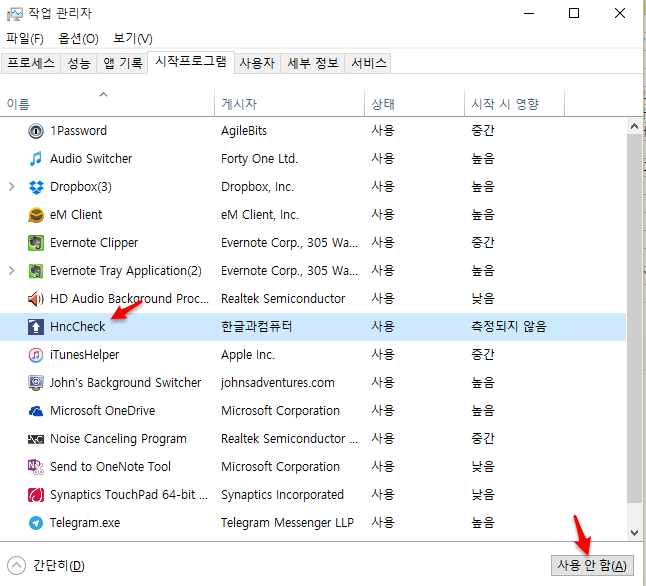Select the Noise Canceling Program row name

coord(118,439)
